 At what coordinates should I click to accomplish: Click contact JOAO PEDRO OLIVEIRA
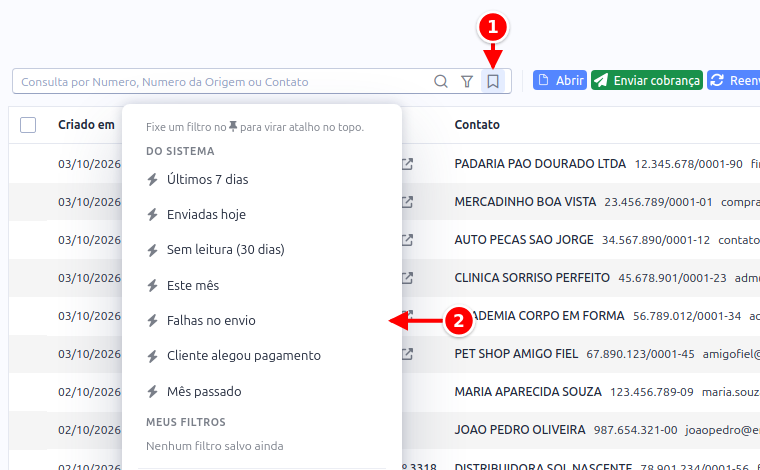[x=520, y=430]
